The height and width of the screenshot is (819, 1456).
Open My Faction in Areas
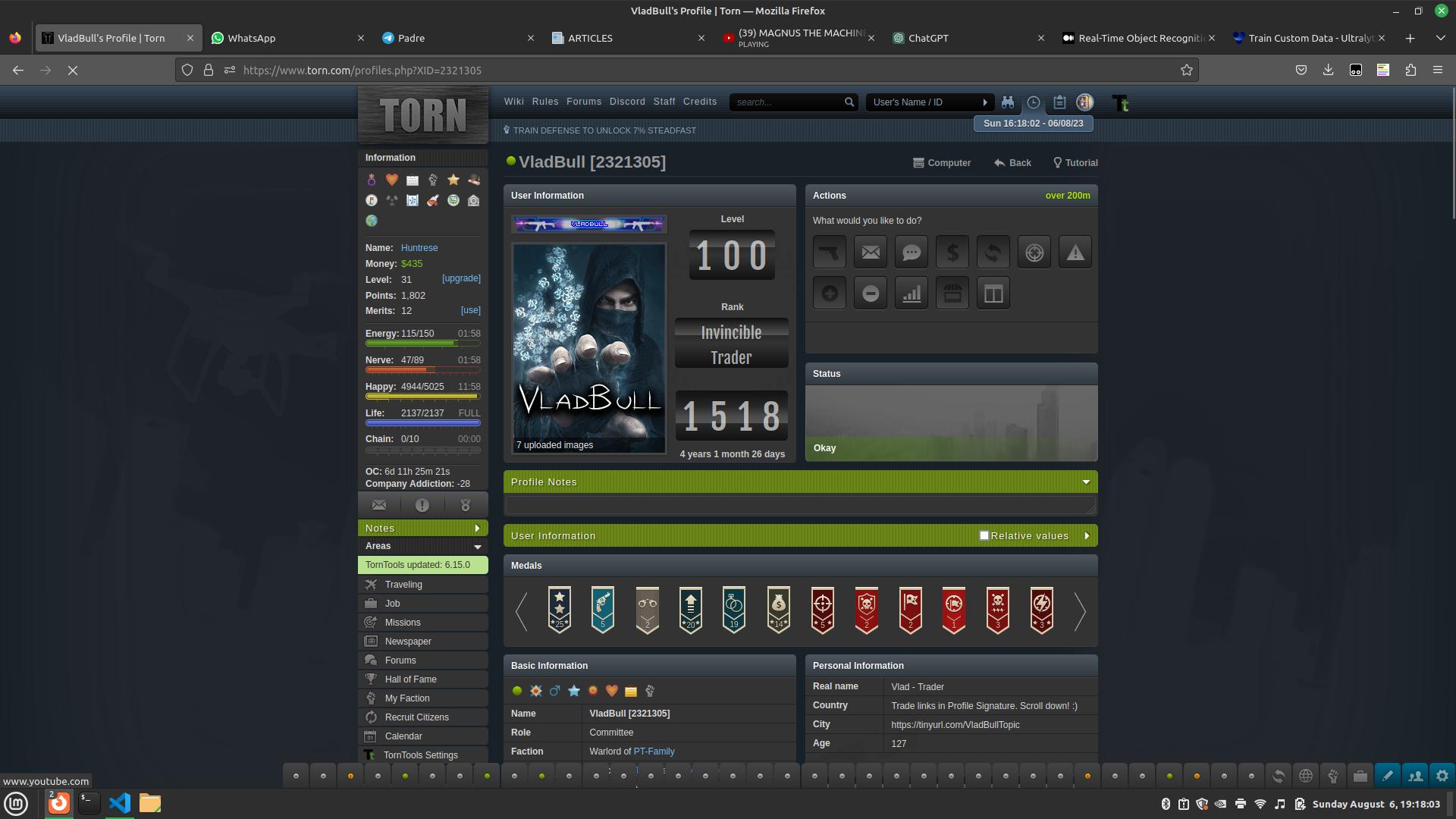pyautogui.click(x=423, y=698)
